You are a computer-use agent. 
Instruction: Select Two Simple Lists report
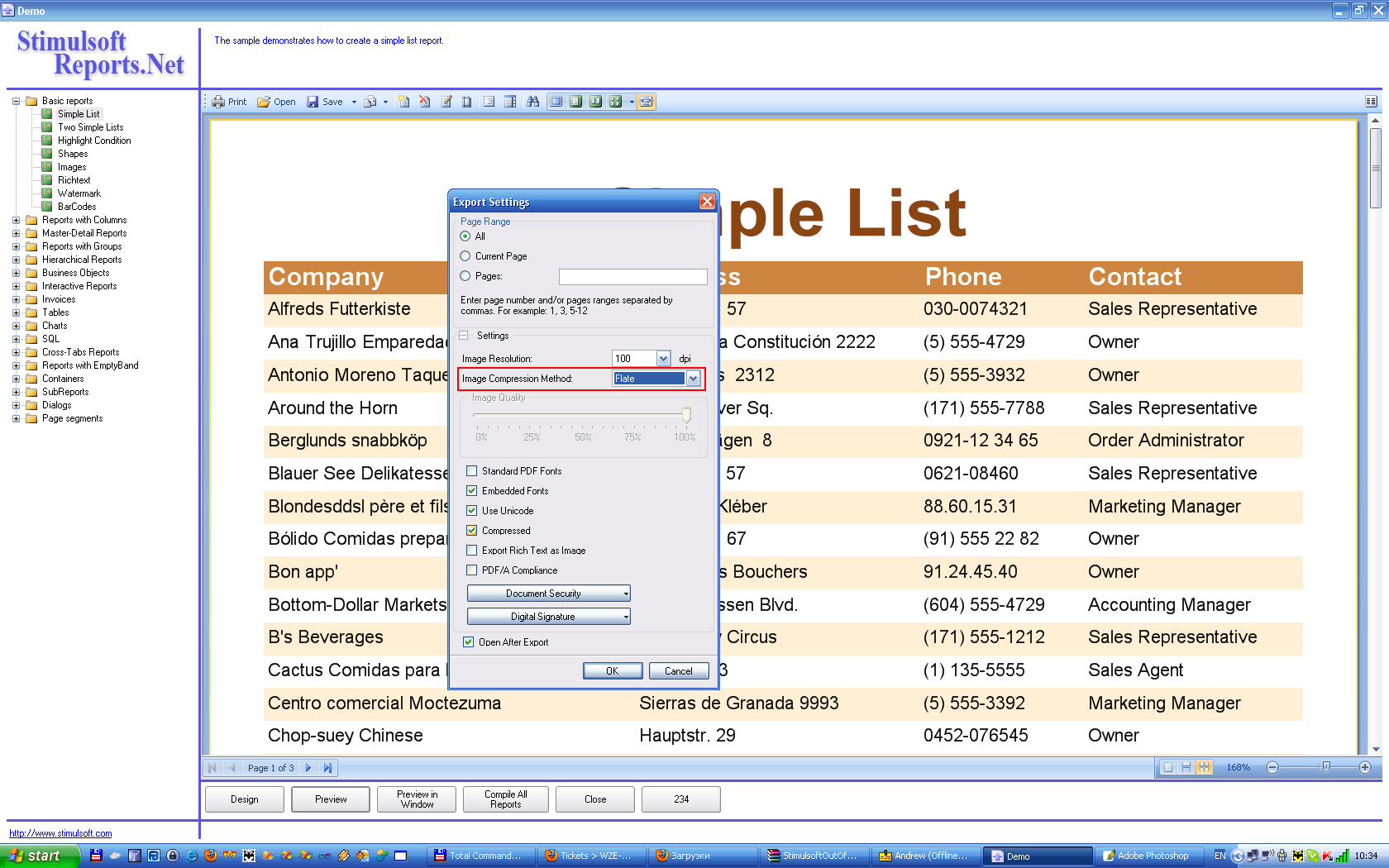click(90, 127)
